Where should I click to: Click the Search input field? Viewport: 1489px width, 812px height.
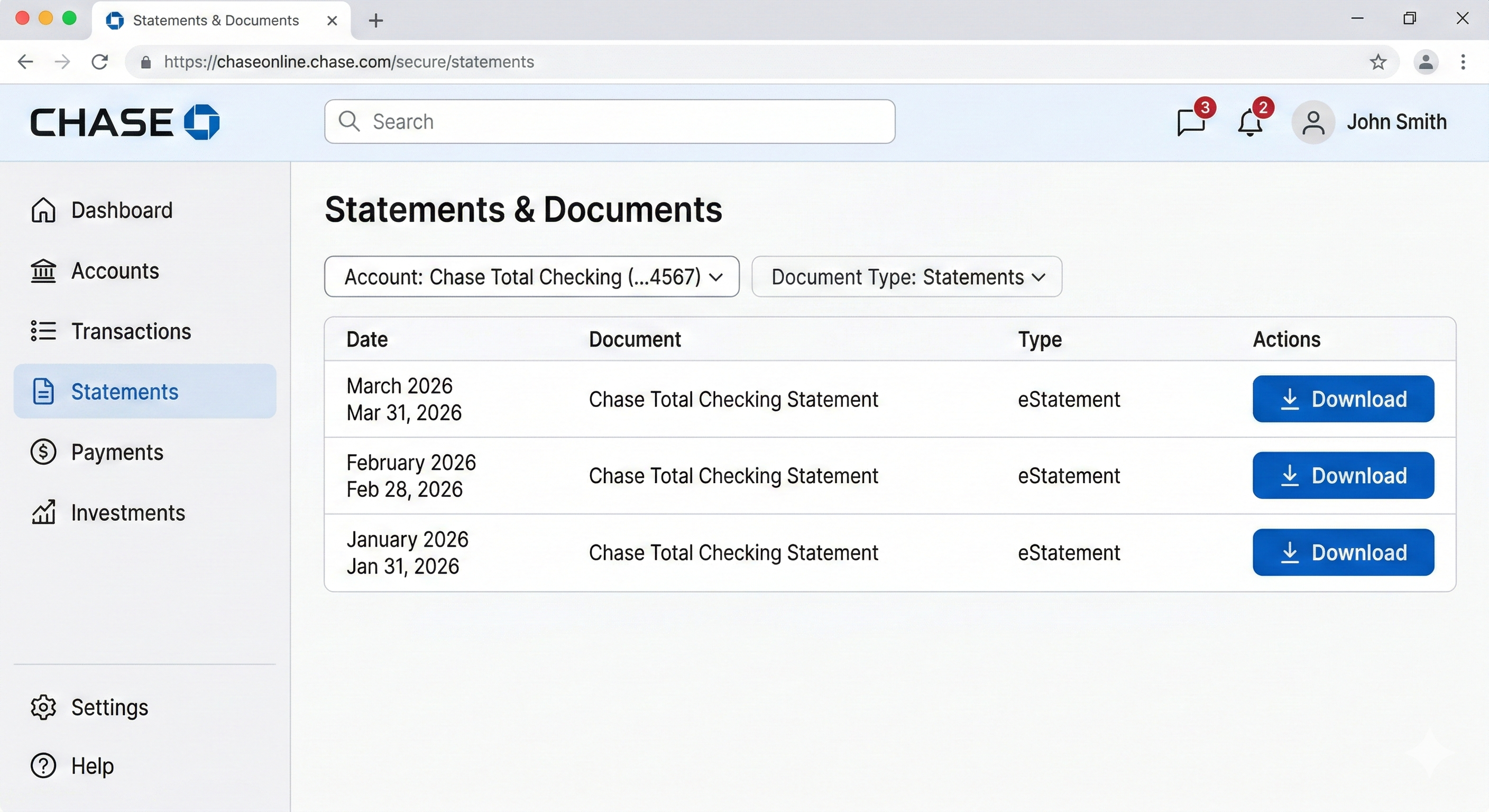(610, 122)
